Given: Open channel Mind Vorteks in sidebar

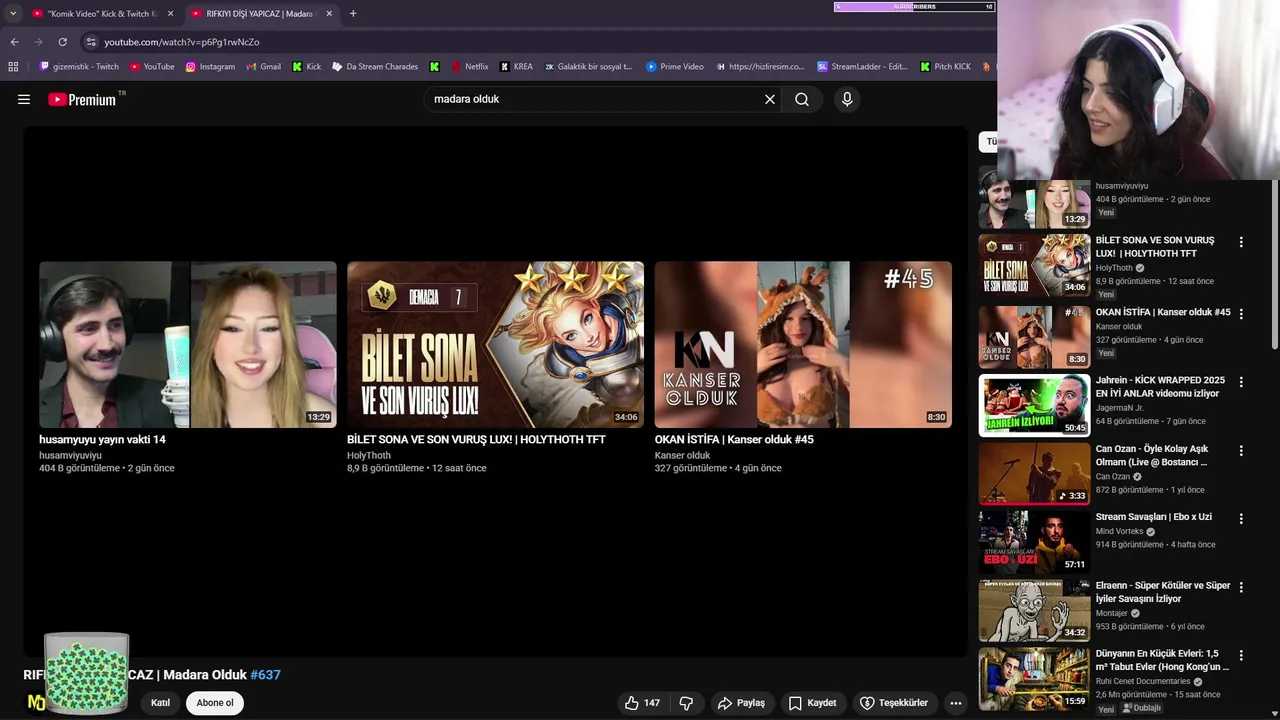Looking at the screenshot, I should click(1119, 531).
